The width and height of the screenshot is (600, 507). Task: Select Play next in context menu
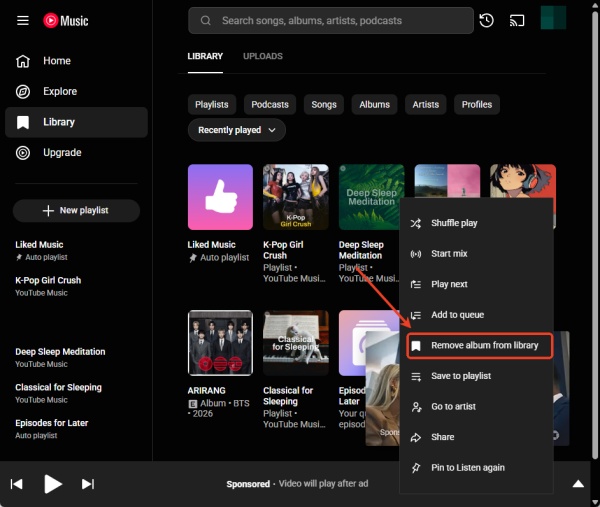click(x=476, y=284)
